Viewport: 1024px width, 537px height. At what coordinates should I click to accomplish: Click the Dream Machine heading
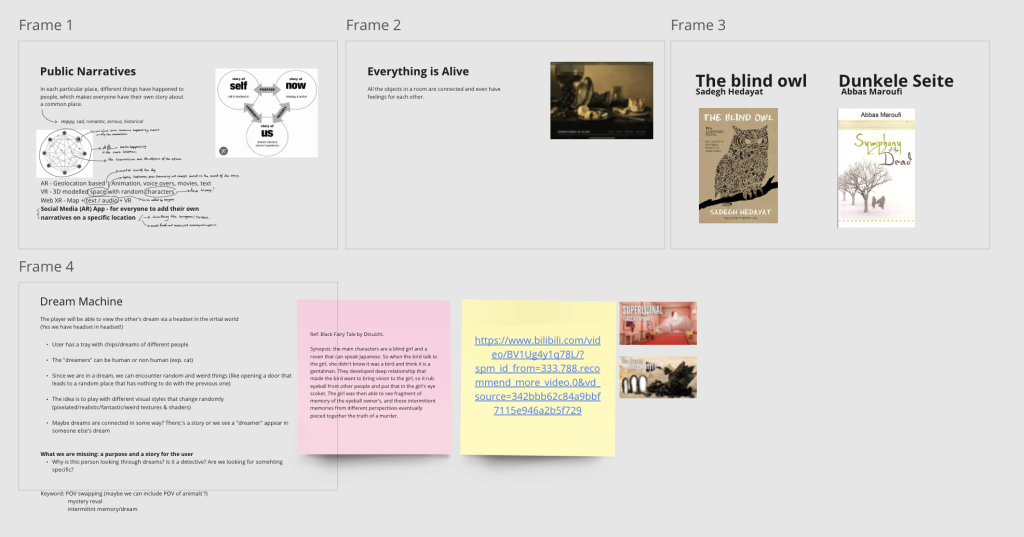[x=81, y=301]
